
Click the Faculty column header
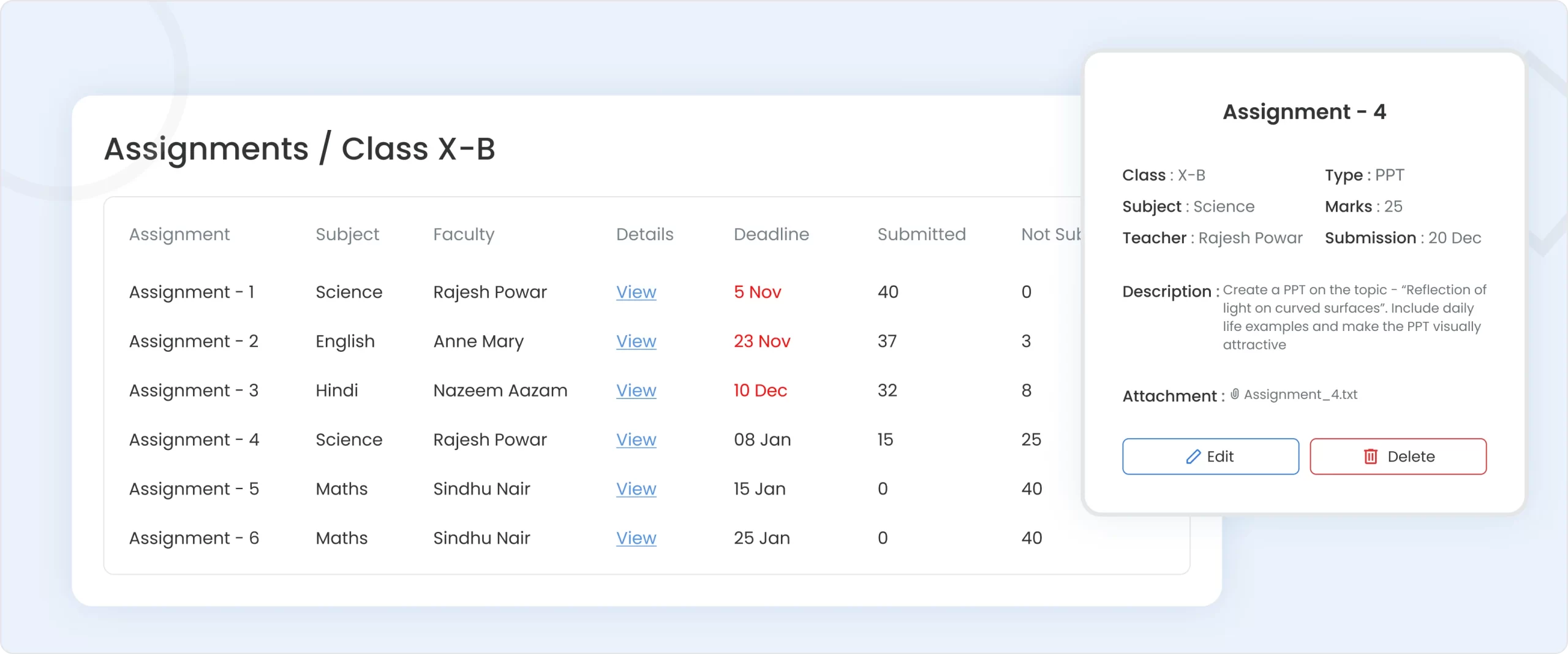click(x=464, y=234)
